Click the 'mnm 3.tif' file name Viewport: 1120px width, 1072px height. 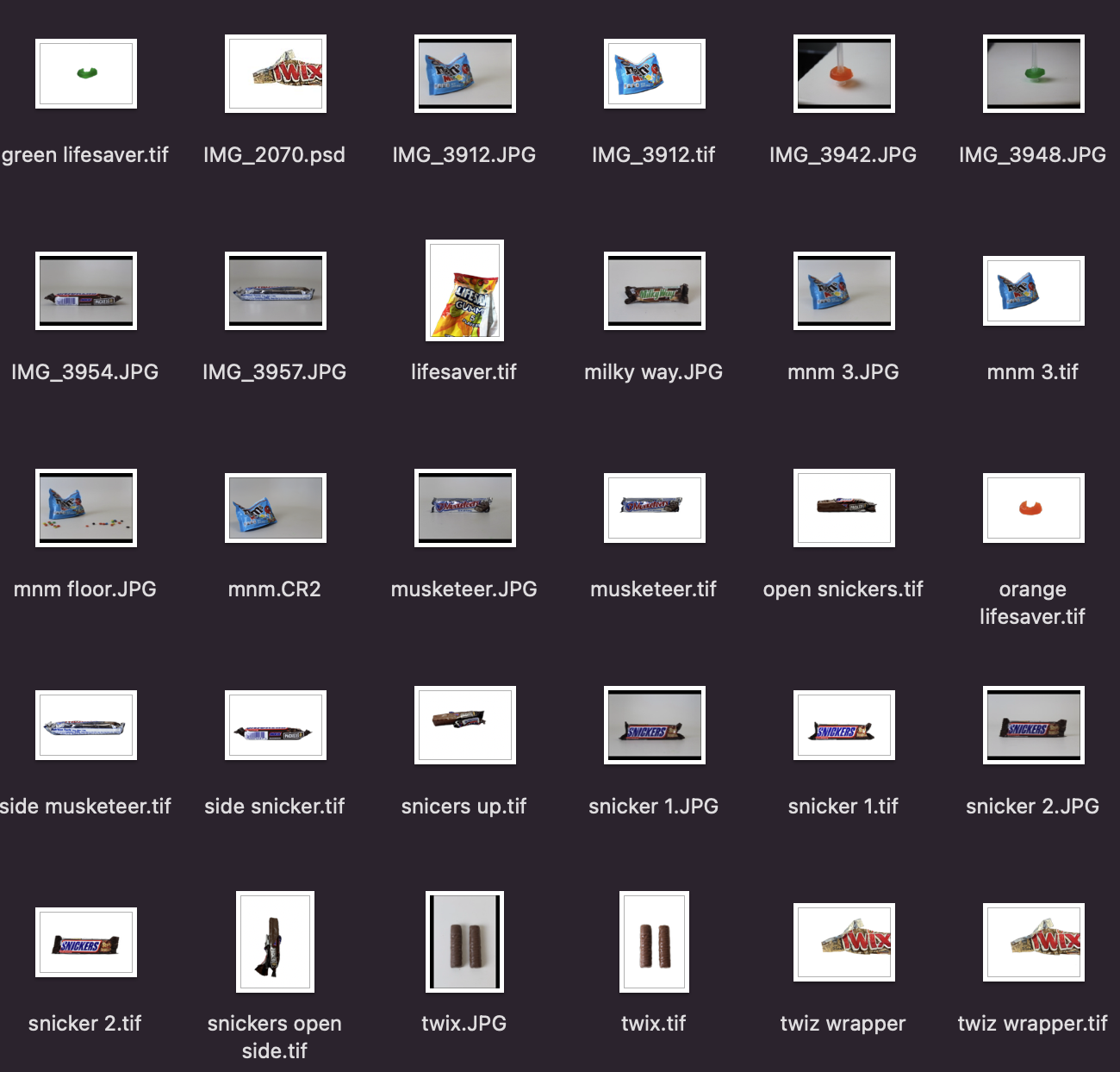(x=1033, y=372)
